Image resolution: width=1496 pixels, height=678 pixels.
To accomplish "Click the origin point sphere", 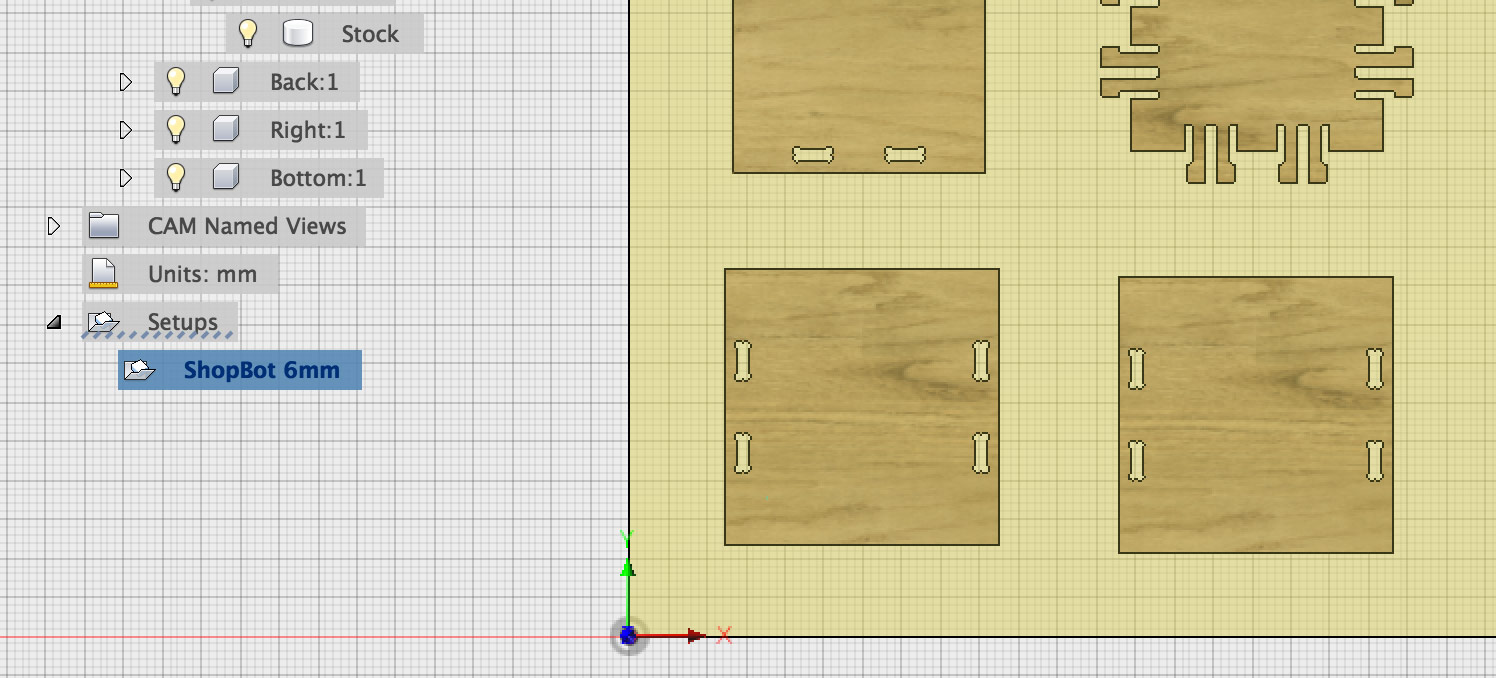I will [x=628, y=635].
